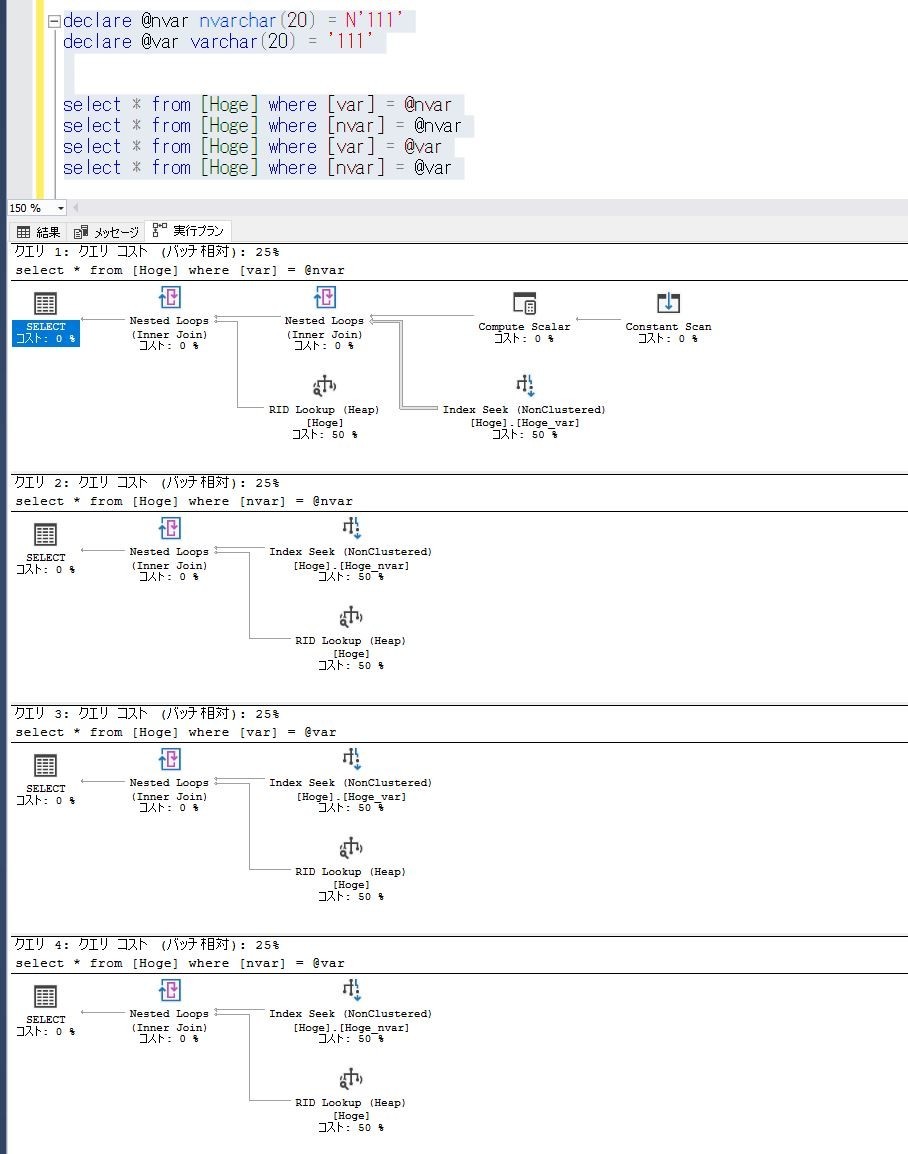Select Nested Loops icon in Query 4
The width and height of the screenshot is (908, 1154).
point(169,991)
